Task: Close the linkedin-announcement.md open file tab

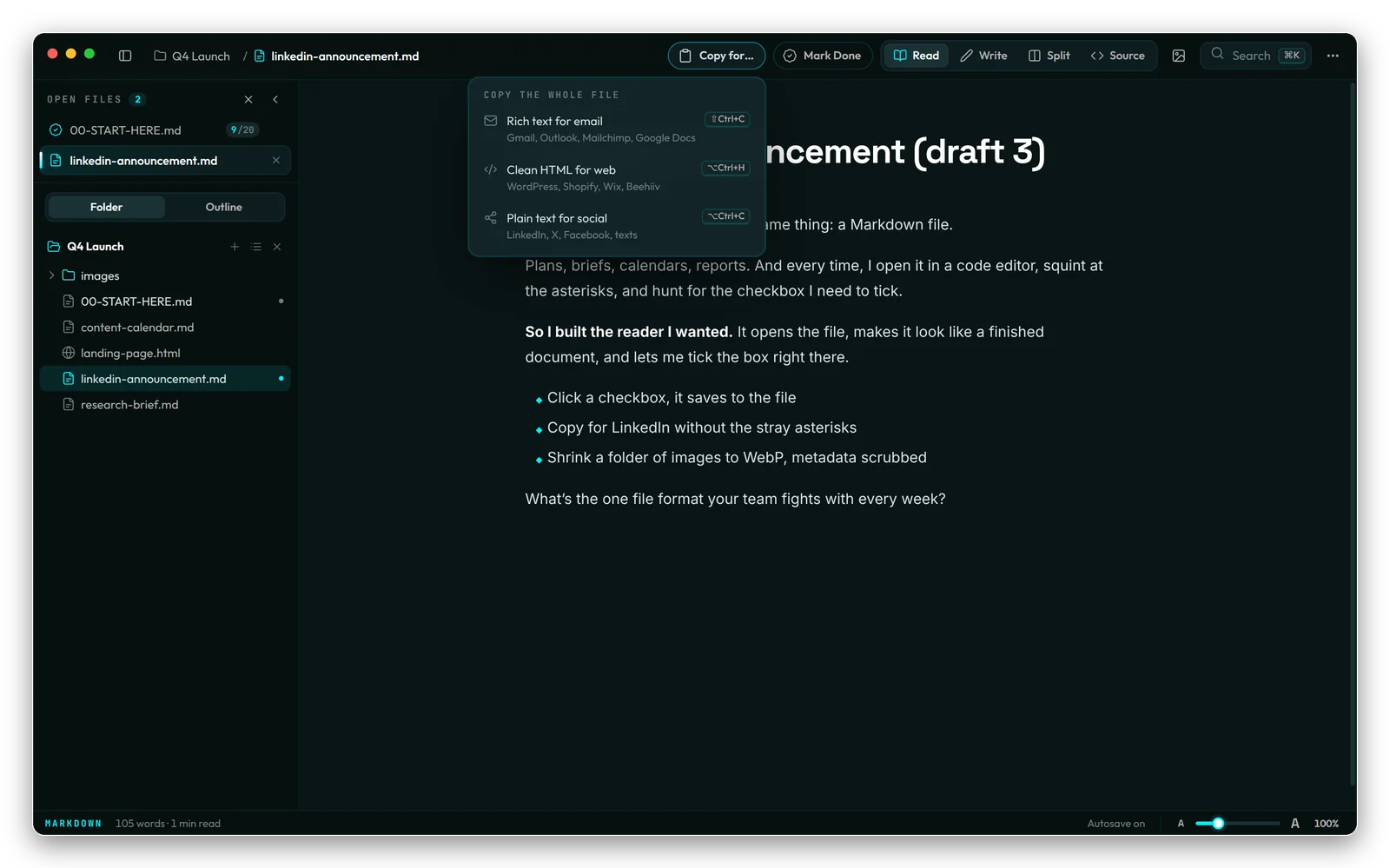Action: pyautogui.click(x=276, y=160)
